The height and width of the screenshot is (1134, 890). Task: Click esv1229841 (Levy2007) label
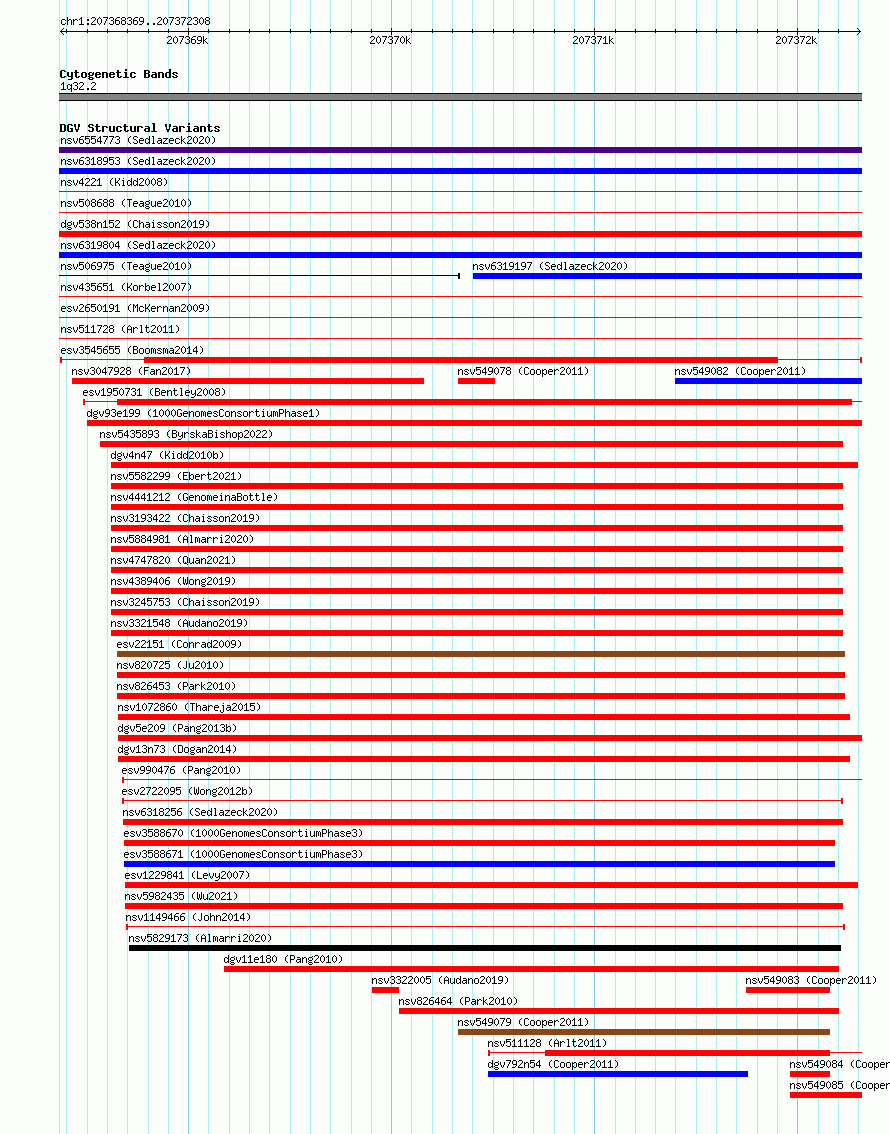[187, 874]
